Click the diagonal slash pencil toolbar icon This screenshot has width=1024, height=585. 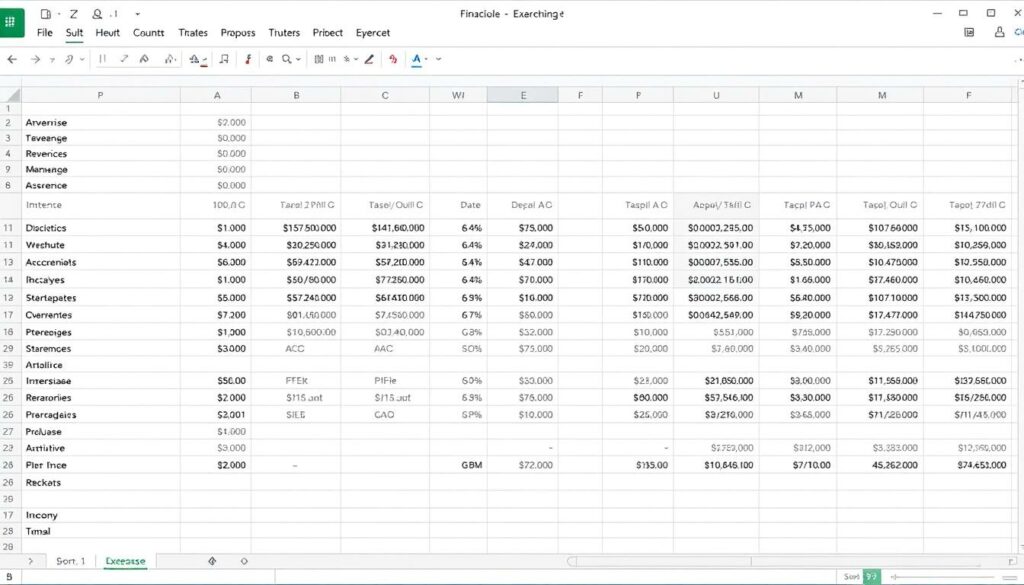123,59
